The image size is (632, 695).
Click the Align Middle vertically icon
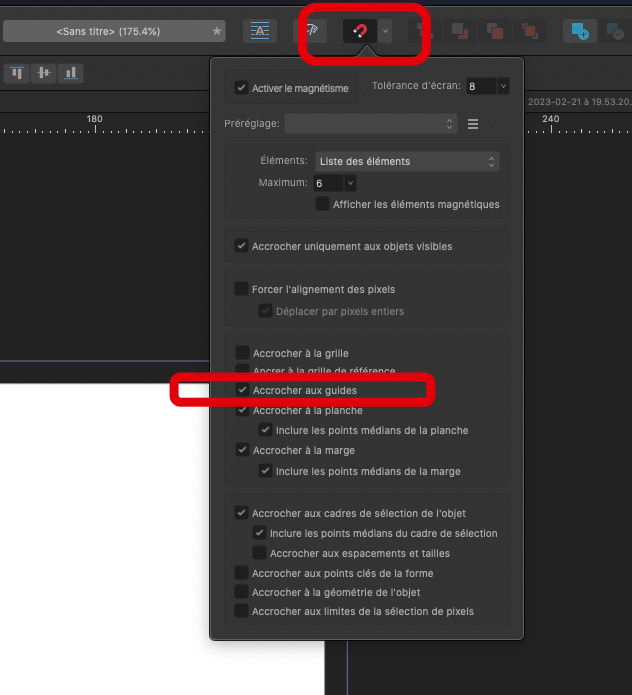[43, 73]
